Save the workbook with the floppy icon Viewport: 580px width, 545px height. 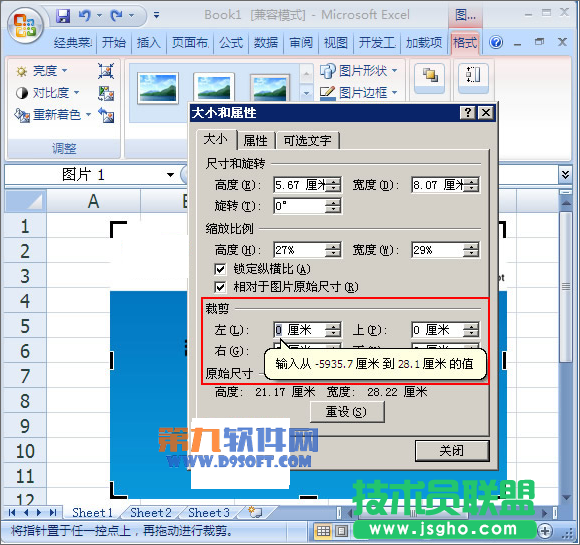63,16
